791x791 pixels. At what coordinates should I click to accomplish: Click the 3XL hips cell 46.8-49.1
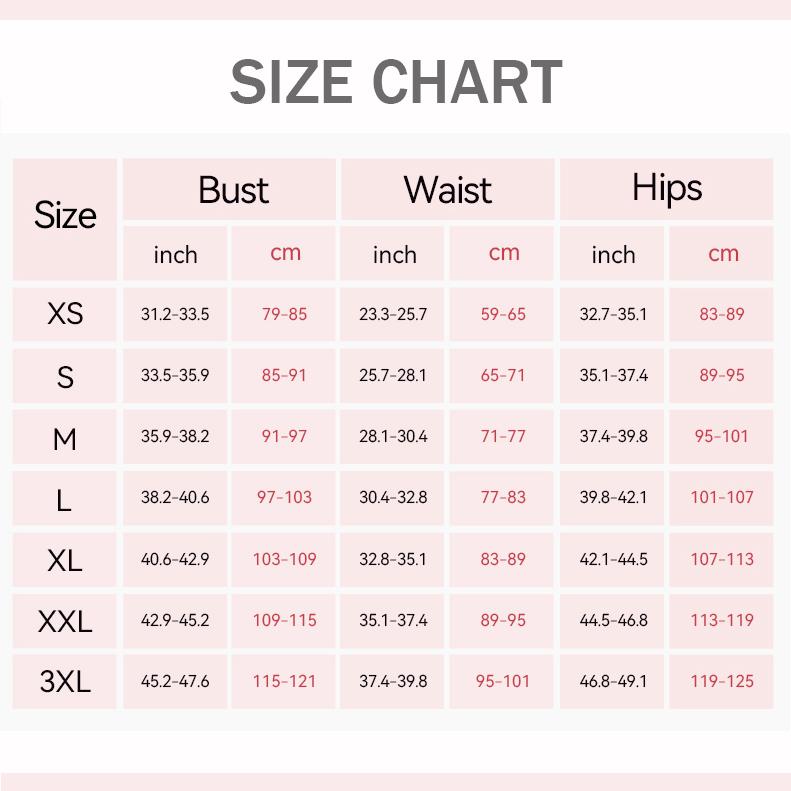(x=613, y=682)
